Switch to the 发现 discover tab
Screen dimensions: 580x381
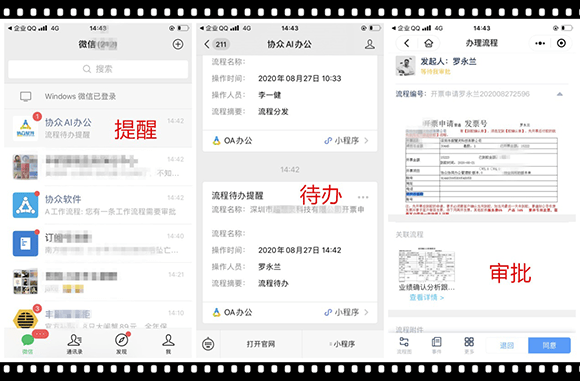point(121,343)
